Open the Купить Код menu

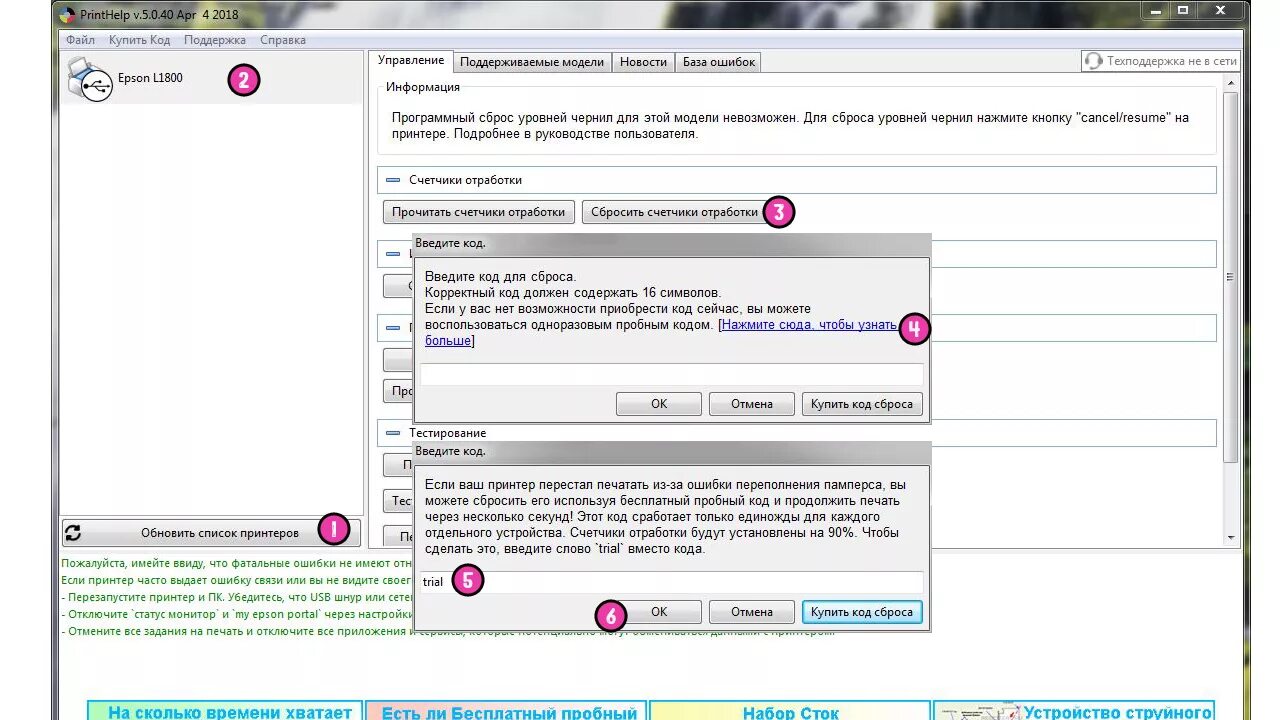point(139,40)
